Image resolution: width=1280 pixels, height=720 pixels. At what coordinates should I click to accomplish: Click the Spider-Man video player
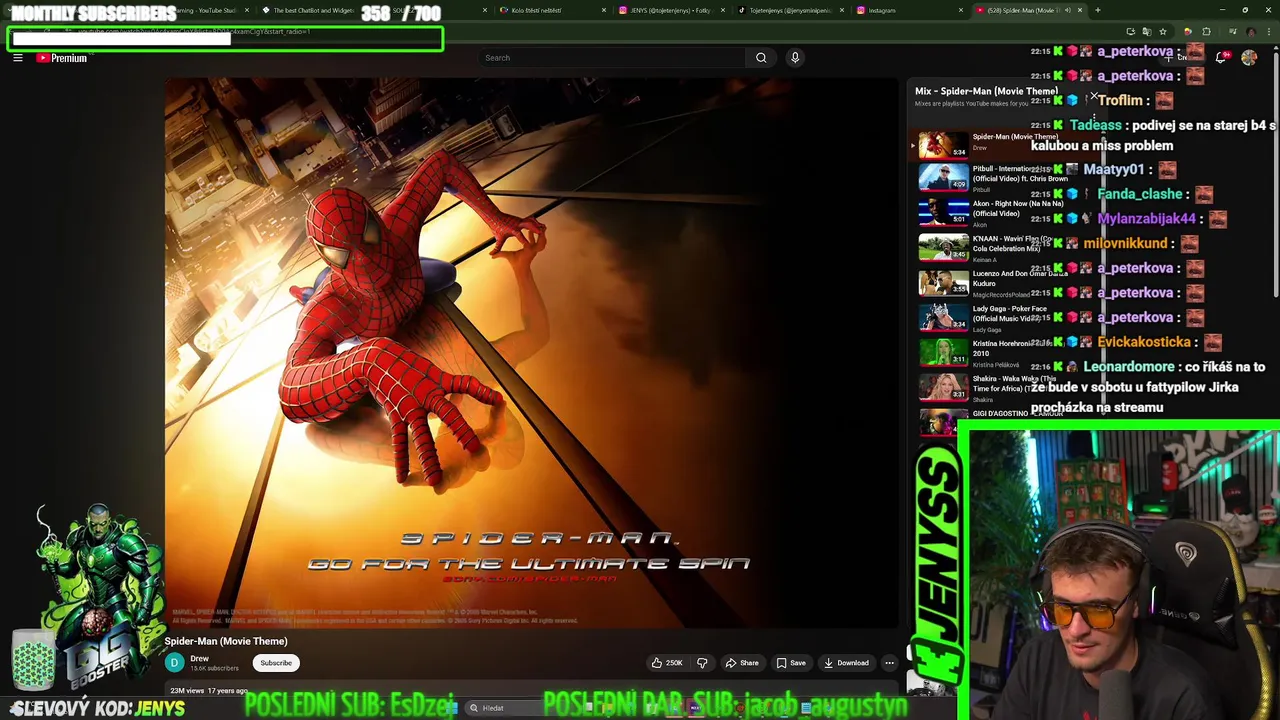(x=532, y=352)
